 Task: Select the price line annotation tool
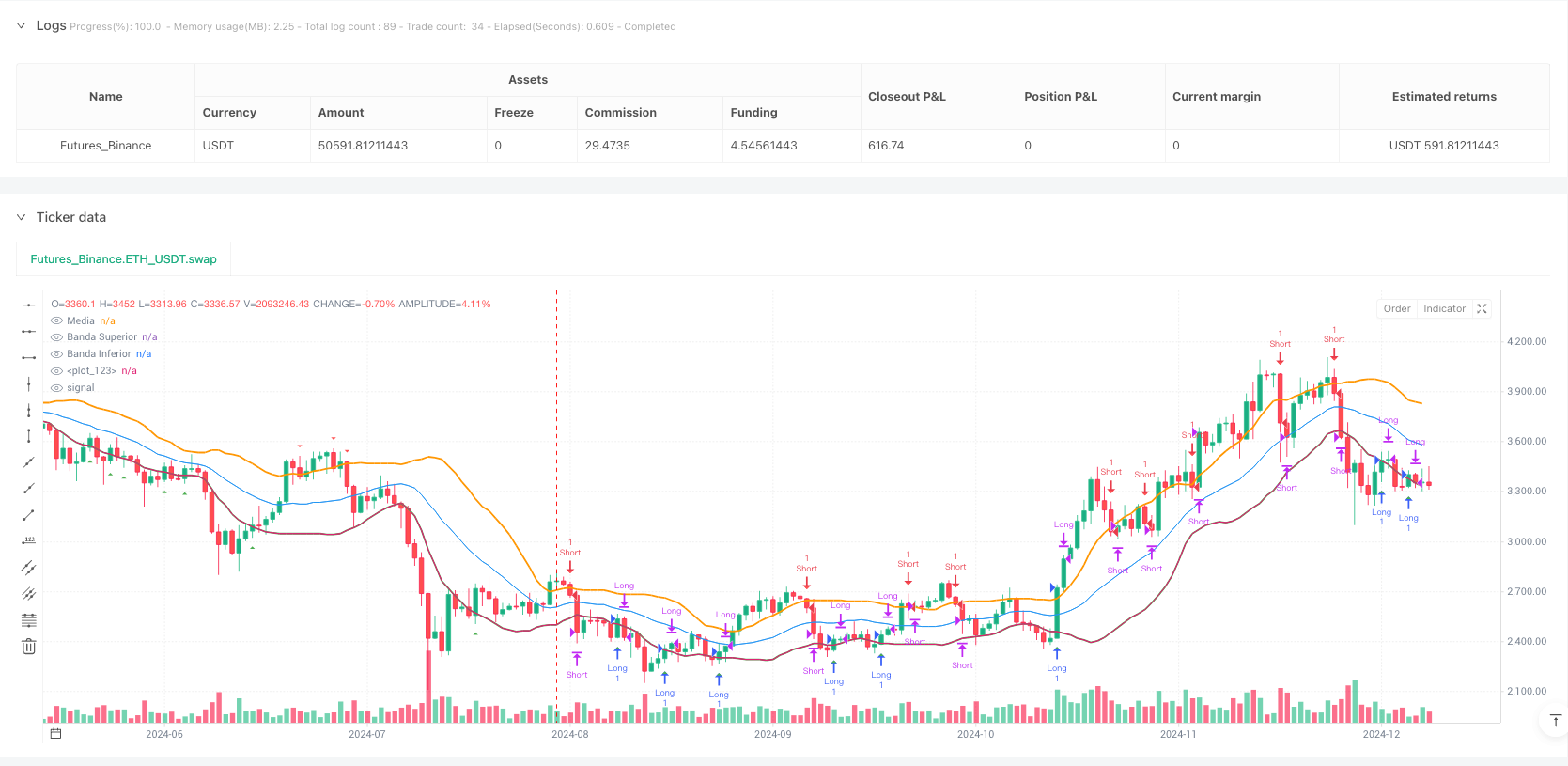click(29, 540)
